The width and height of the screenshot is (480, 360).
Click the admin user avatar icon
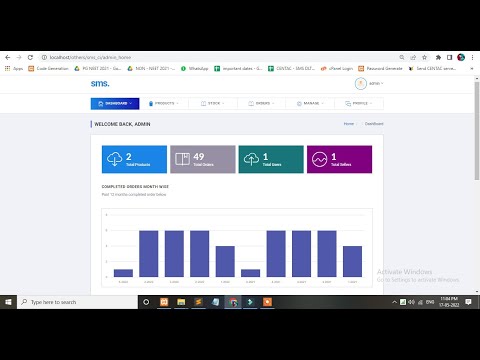(361, 83)
